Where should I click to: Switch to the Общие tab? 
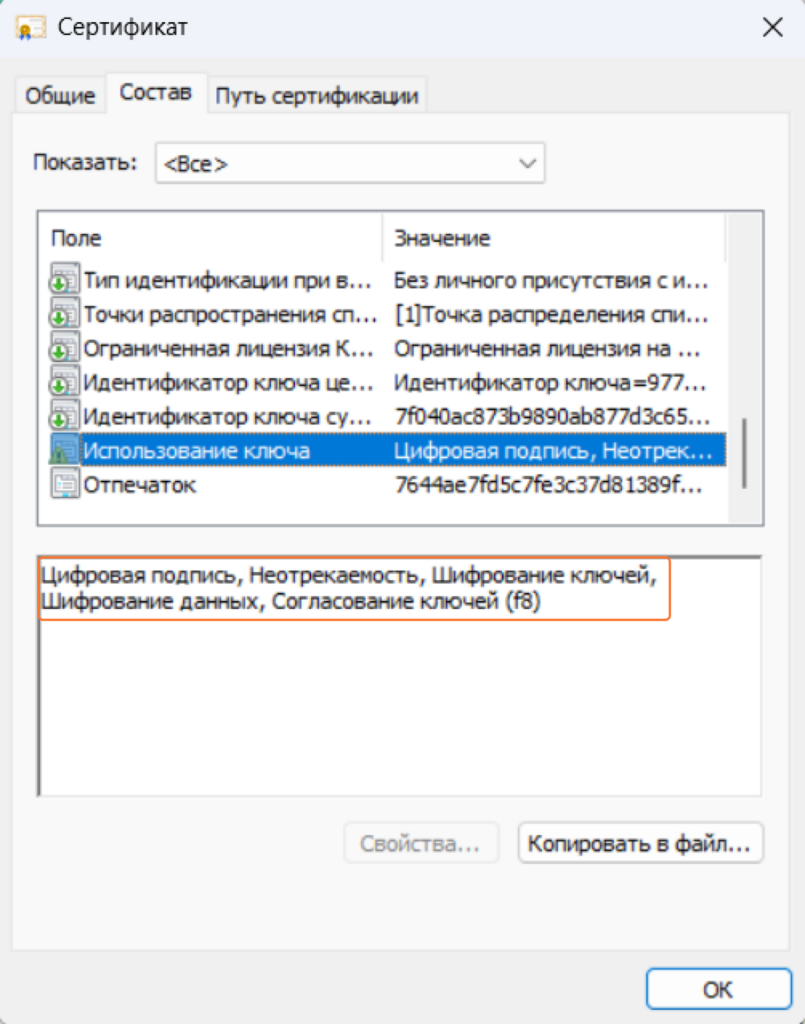coord(60,95)
